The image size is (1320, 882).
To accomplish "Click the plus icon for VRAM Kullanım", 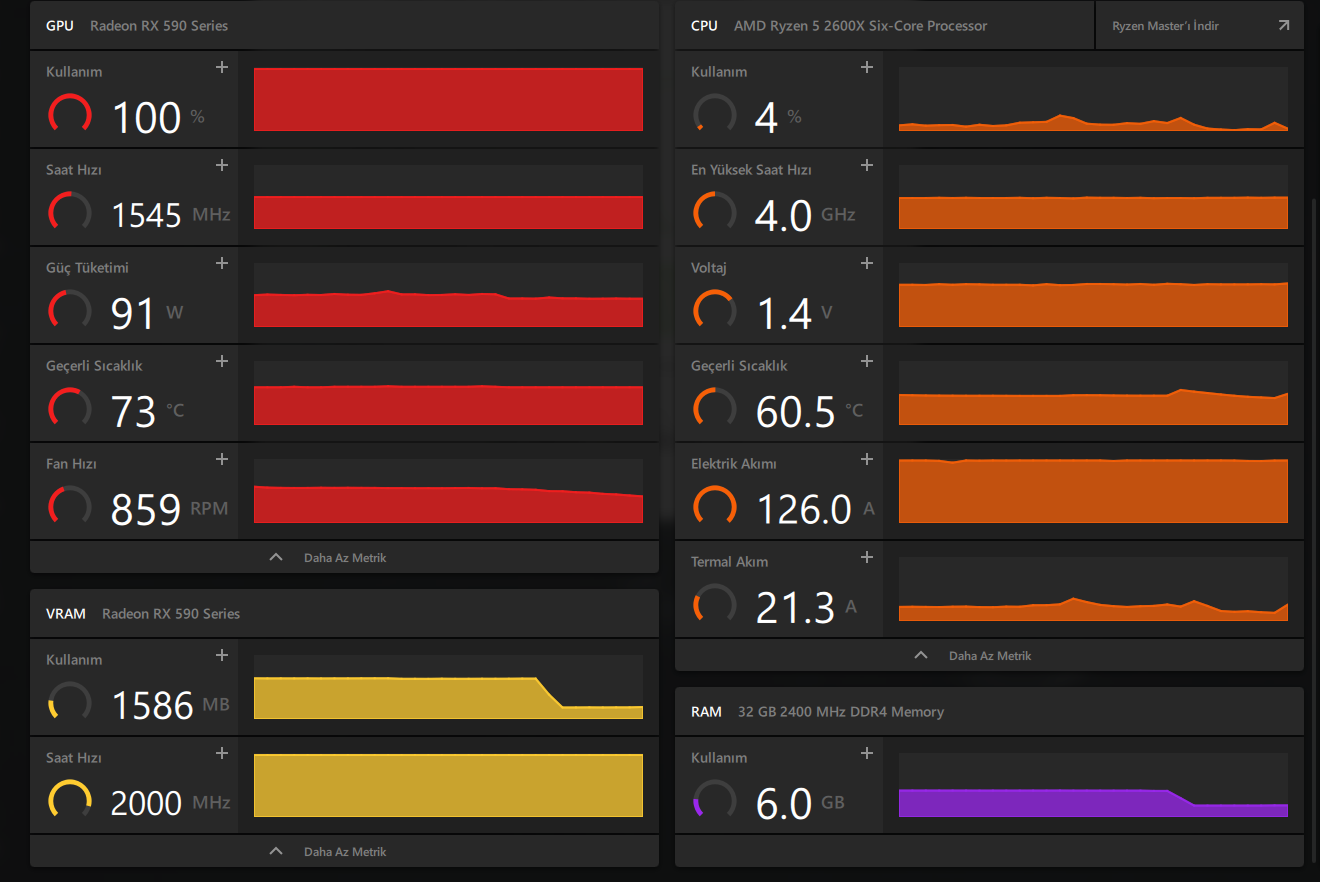I will [222, 655].
